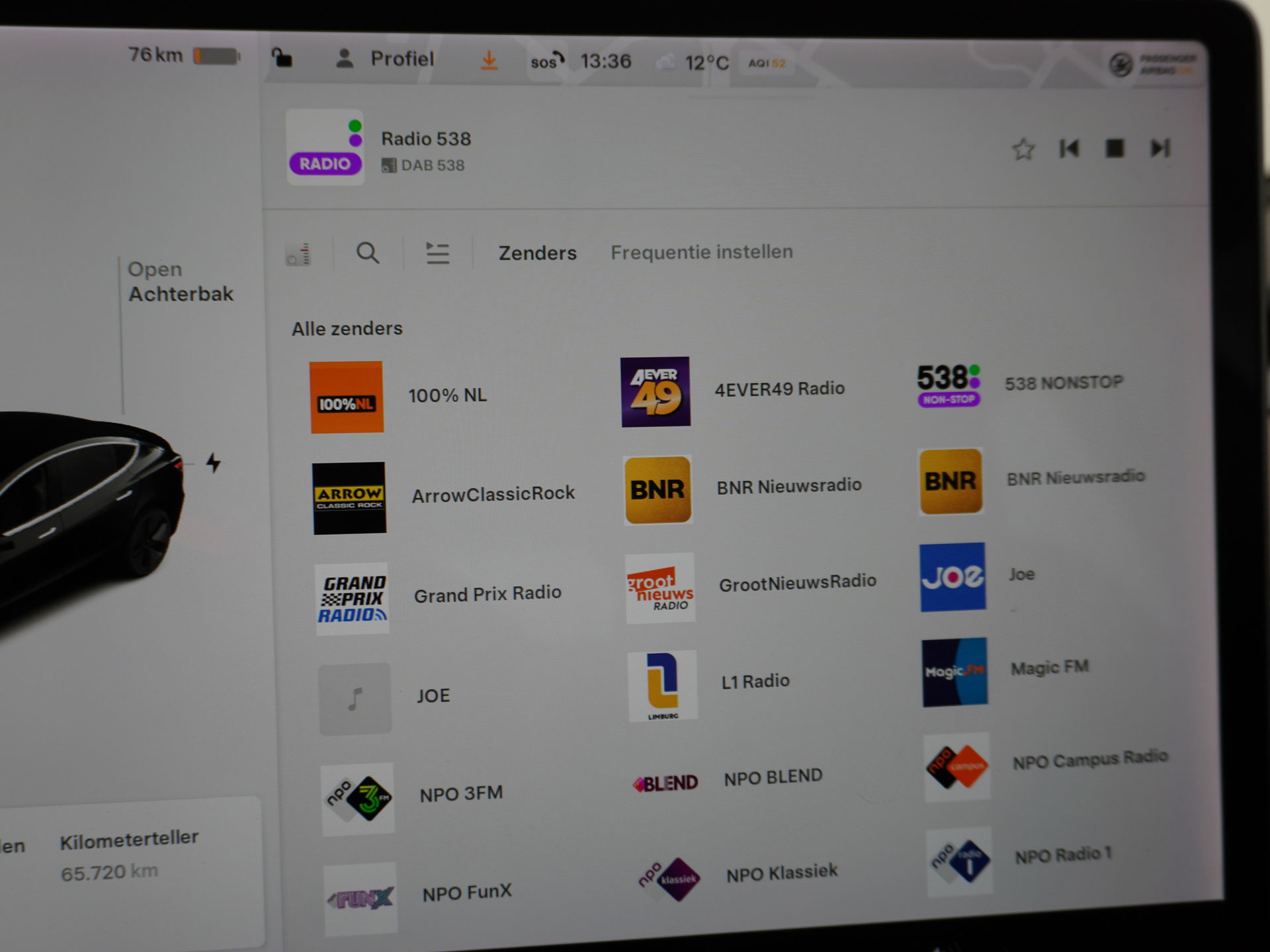Switch to Zenders tab
Screen dimensions: 1270x952
537,253
